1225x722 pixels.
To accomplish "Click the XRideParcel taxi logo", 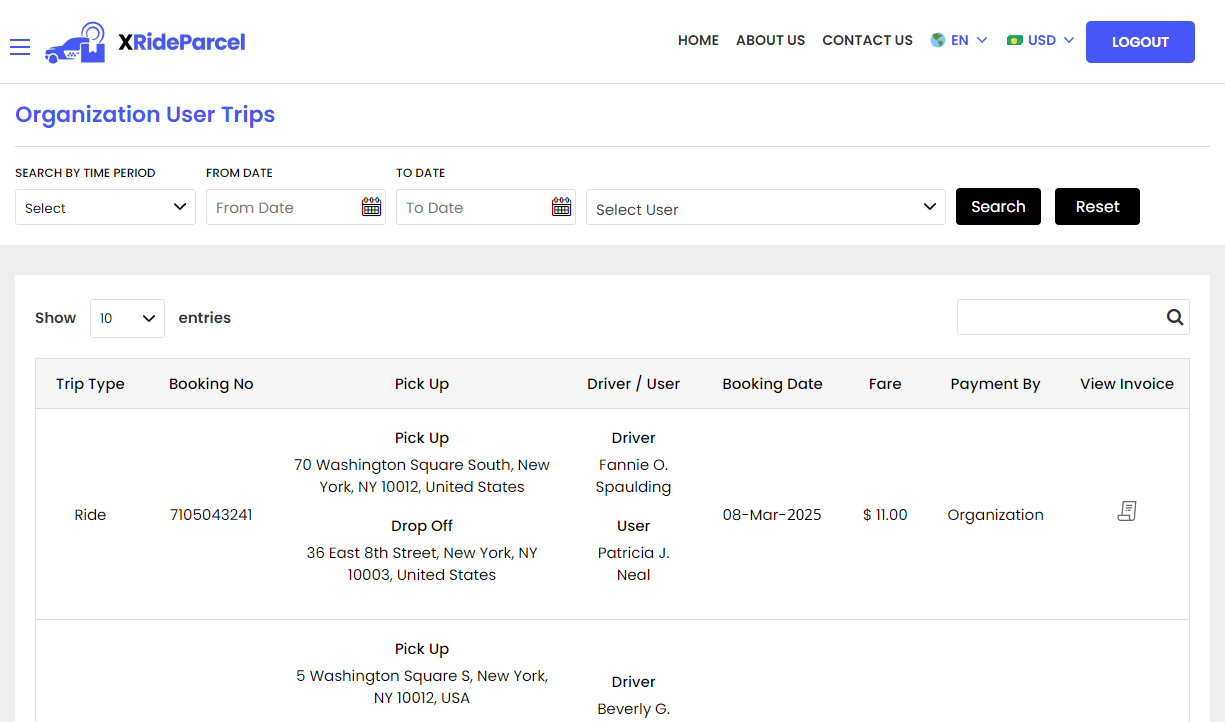I will coord(76,43).
